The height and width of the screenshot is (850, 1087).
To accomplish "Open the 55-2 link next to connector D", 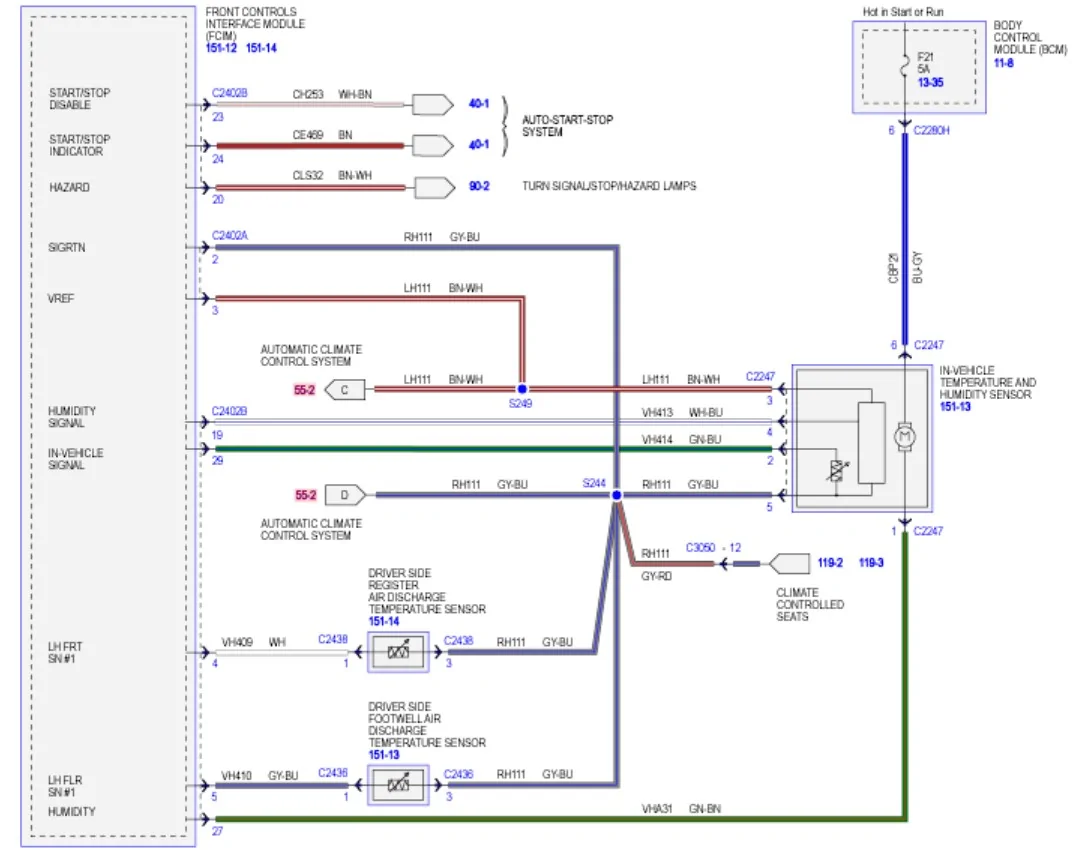I will [x=306, y=495].
